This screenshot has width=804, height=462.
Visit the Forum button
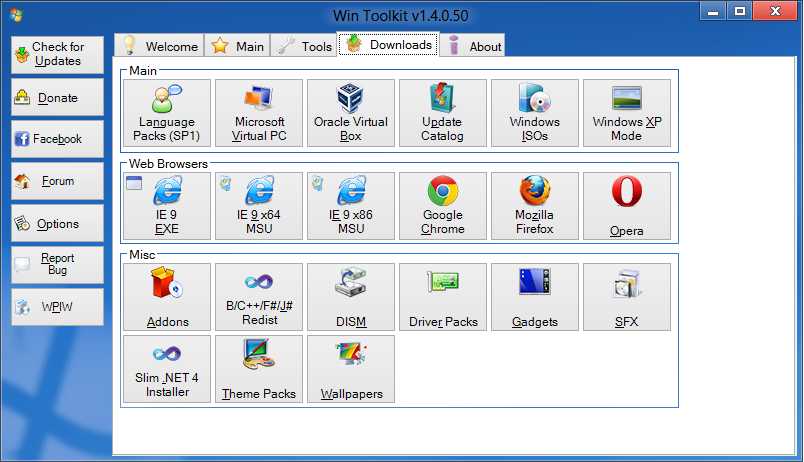pos(57,181)
